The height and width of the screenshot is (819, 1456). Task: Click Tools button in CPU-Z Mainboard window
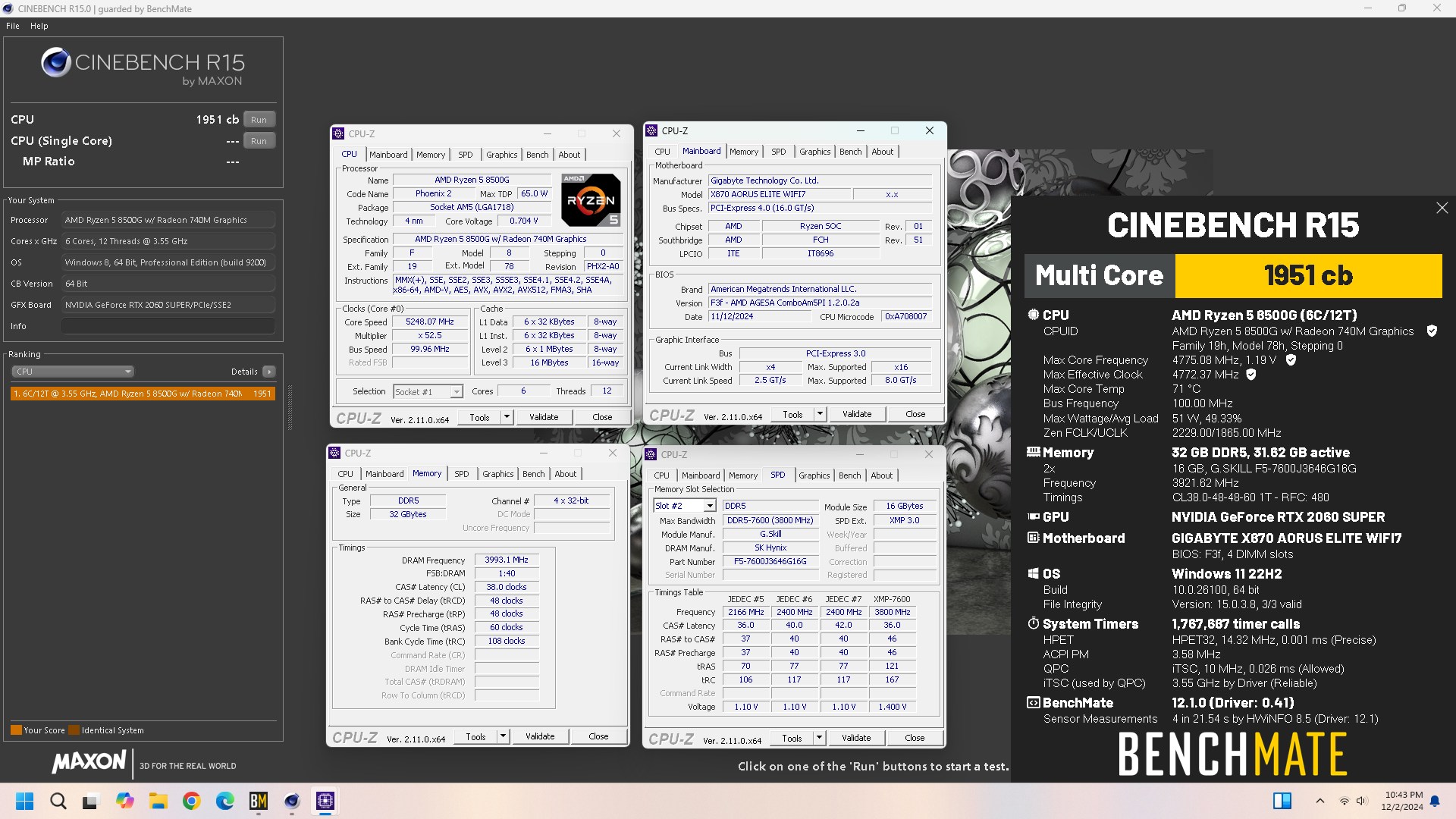(792, 414)
